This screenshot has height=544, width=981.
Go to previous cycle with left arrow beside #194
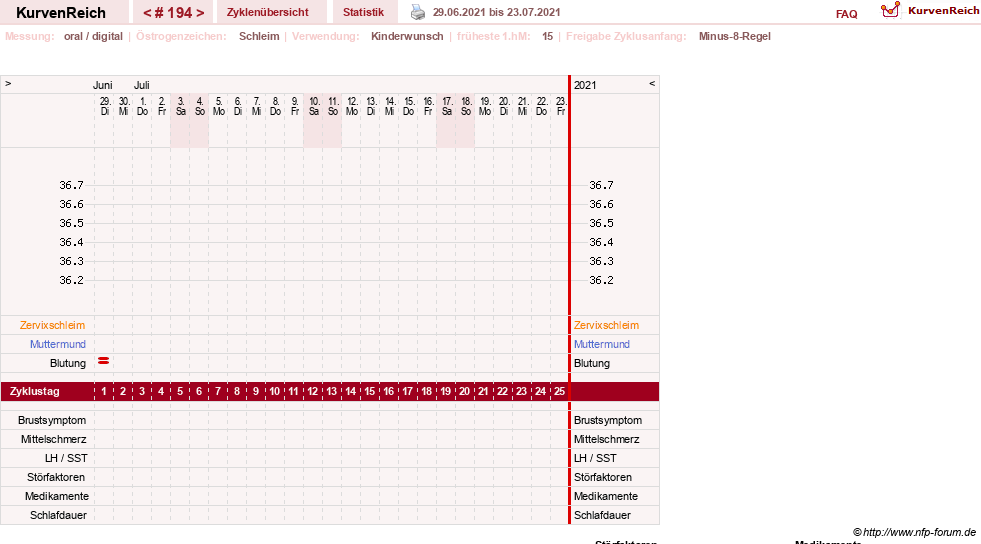(147, 13)
